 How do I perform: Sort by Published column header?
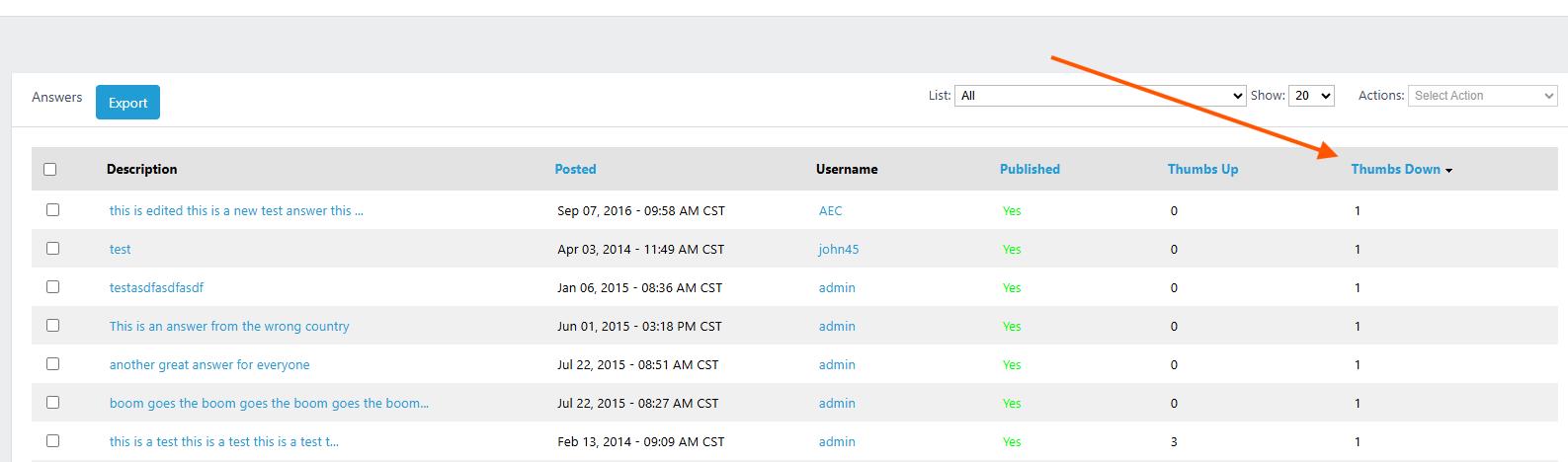1030,170
